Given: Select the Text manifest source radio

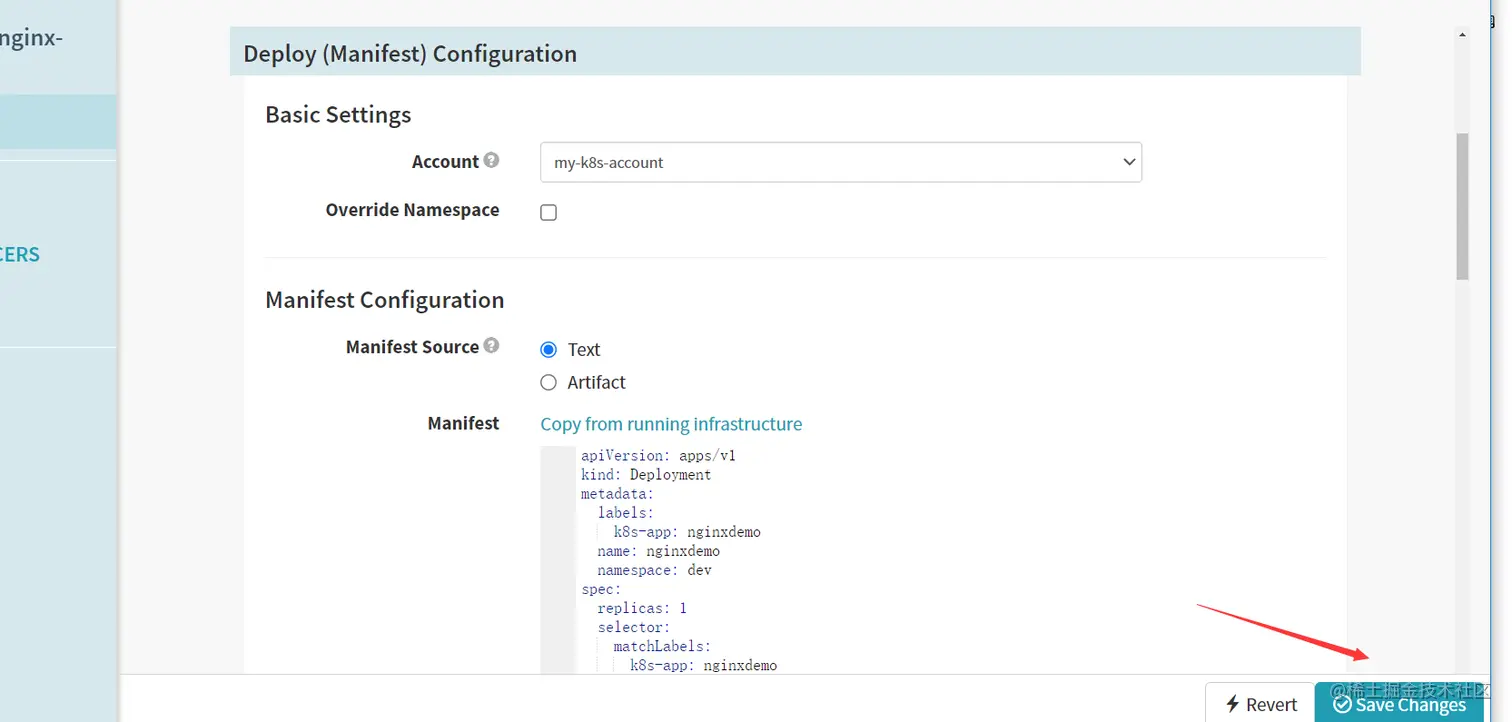Looking at the screenshot, I should [548, 350].
